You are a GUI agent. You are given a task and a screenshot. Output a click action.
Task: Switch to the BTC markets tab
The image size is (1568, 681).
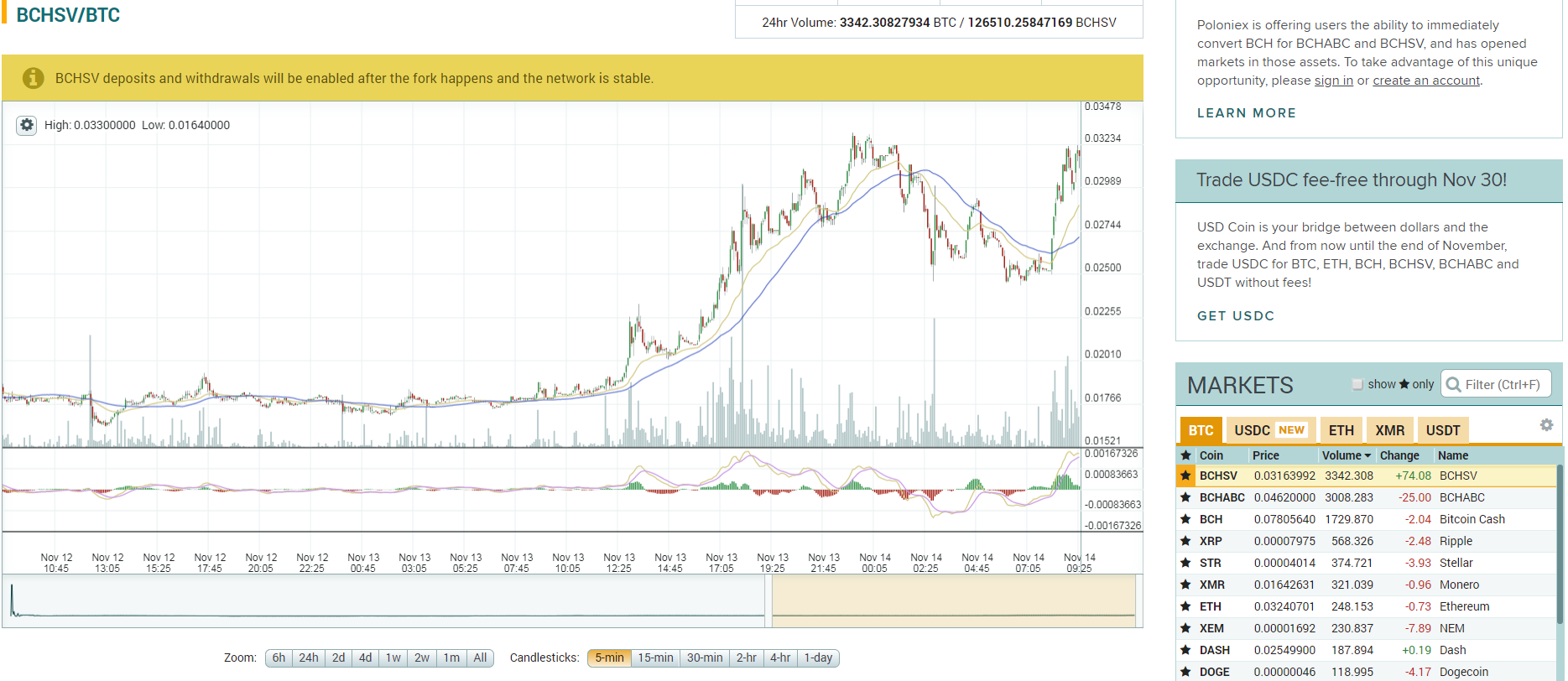click(x=1201, y=430)
